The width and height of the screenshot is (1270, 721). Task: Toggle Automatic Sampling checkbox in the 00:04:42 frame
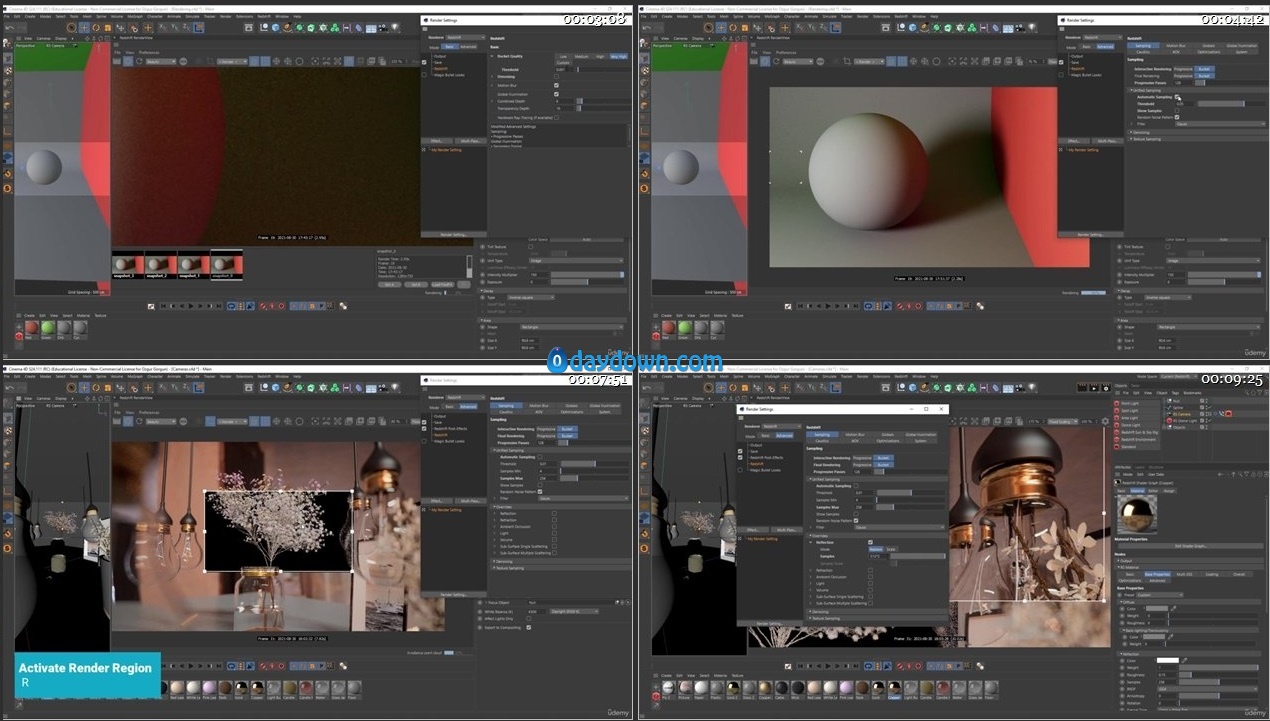coord(1178,96)
